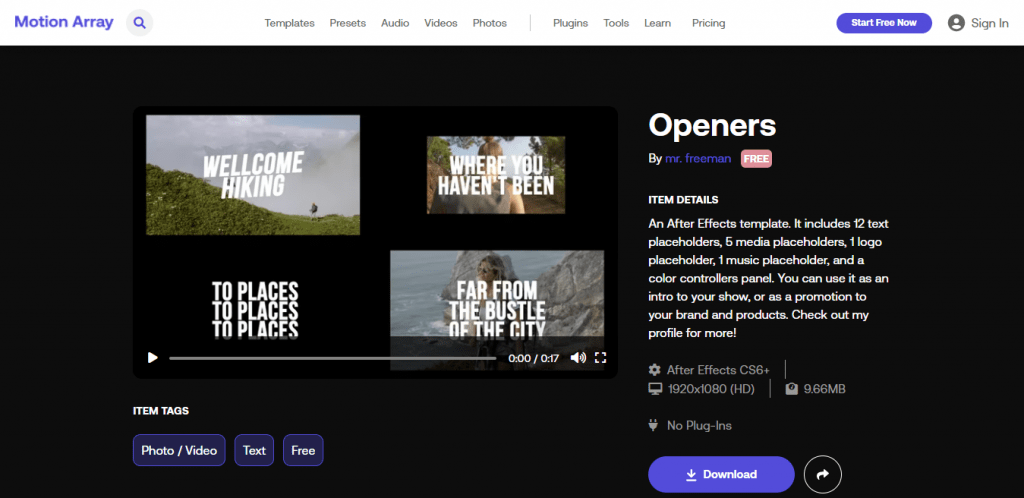Download the Openers template
Screen dimensions: 1024x498
[x=721, y=475]
